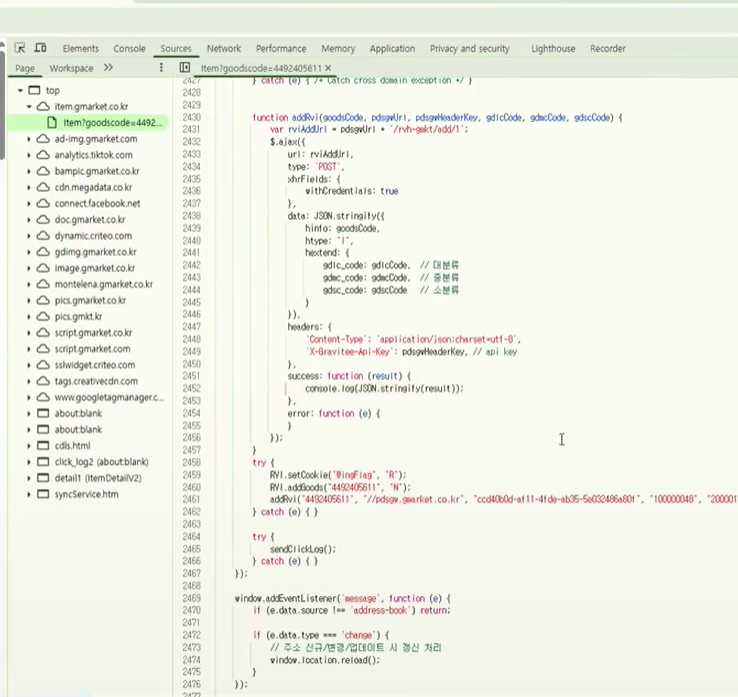Screen dimensions: 738x697
Task: Expand the script.gmarket.co.kr domain arrow
Action: [x=29, y=333]
